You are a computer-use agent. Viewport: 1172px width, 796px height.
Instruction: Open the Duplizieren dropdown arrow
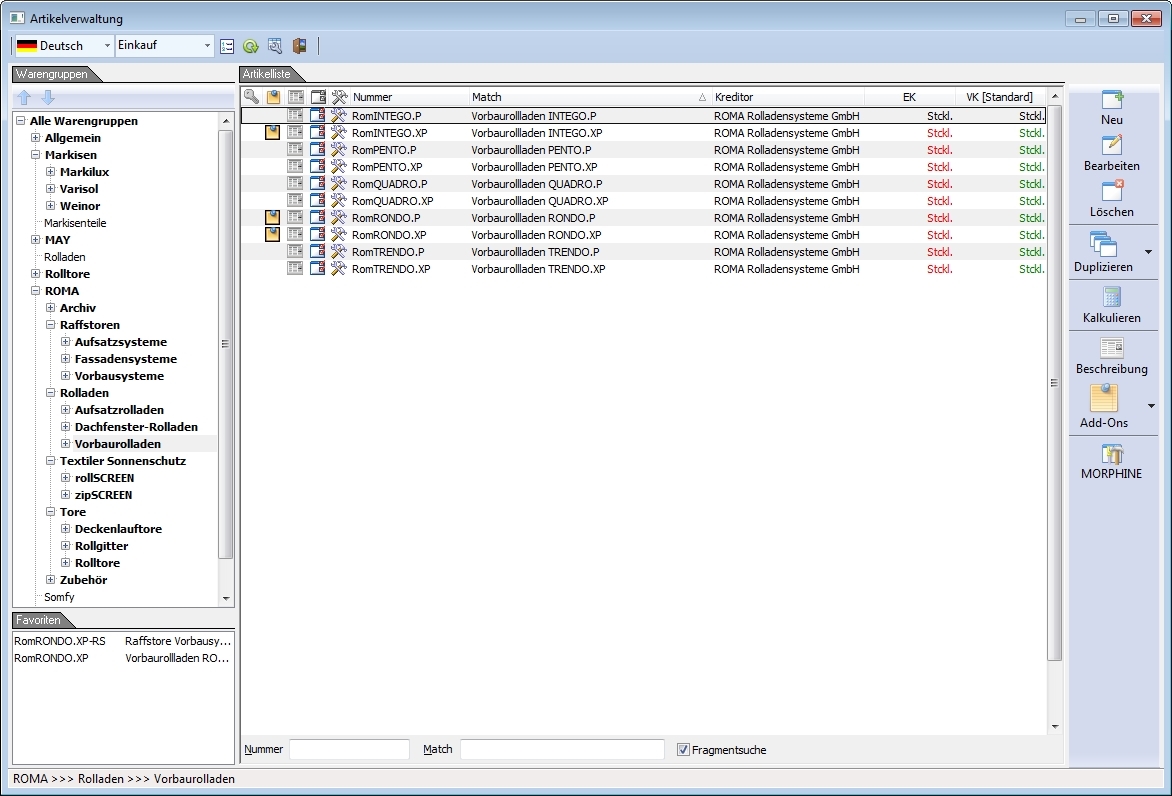[1149, 252]
